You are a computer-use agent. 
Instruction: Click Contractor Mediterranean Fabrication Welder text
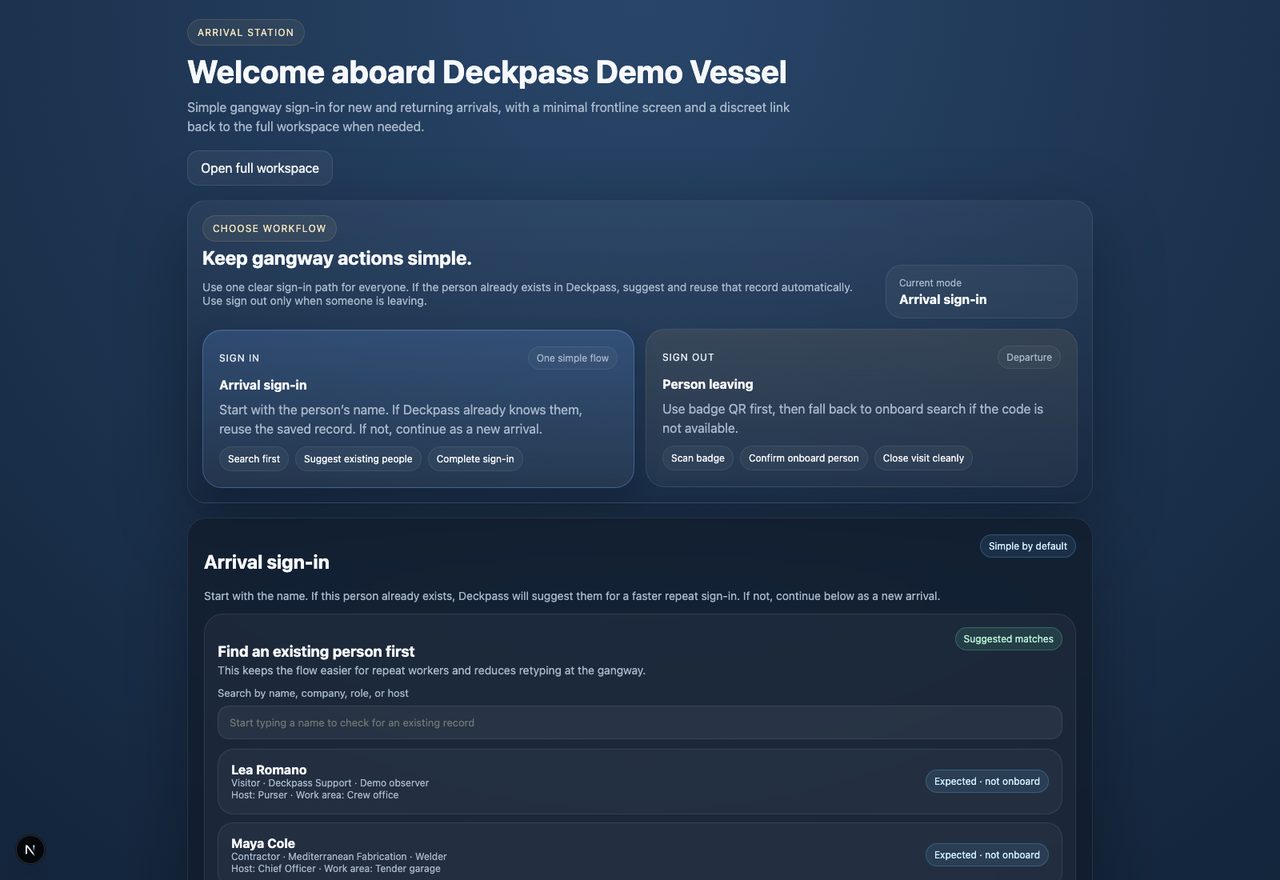(x=339, y=857)
